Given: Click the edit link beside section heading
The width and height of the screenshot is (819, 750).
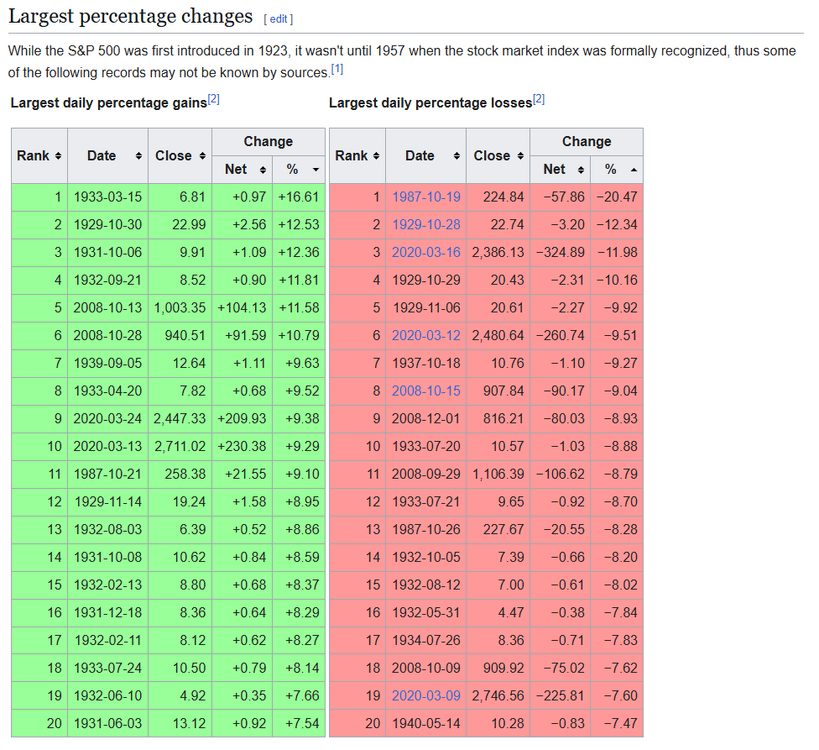Looking at the screenshot, I should pos(278,19).
